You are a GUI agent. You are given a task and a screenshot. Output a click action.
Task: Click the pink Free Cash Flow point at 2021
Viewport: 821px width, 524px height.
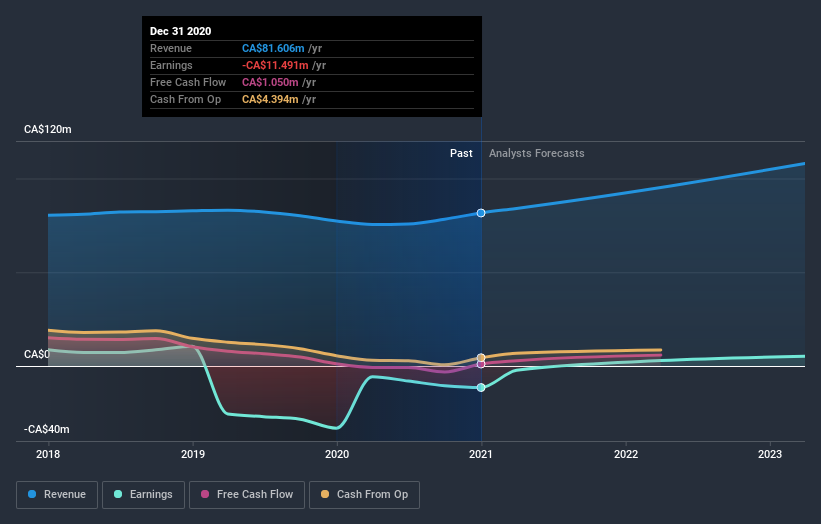pos(481,364)
